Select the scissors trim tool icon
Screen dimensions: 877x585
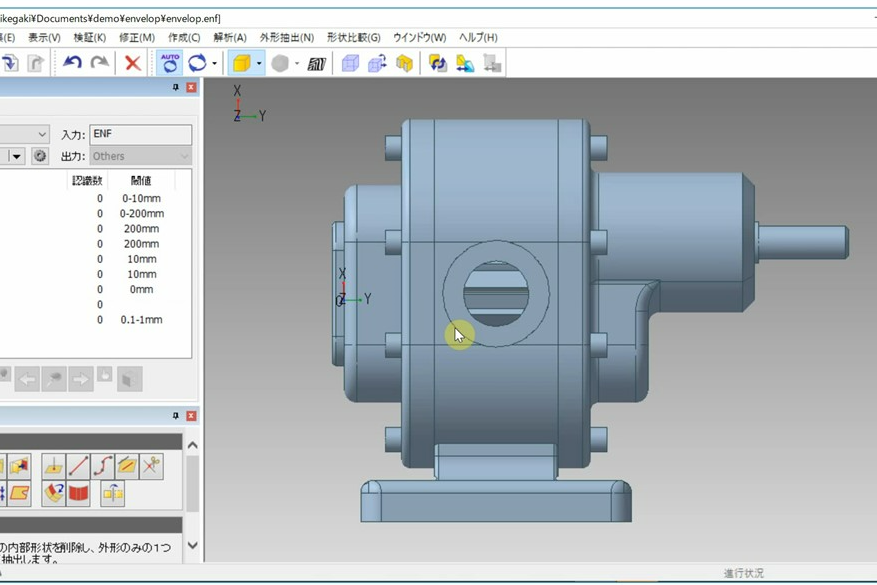[x=151, y=466]
